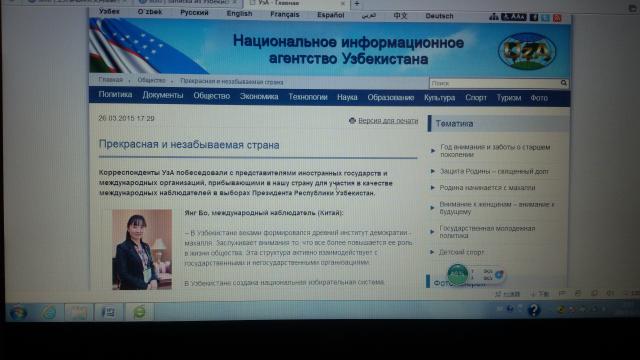Click the font size AAA control
Viewport: 640px width, 360px height.
point(514,17)
